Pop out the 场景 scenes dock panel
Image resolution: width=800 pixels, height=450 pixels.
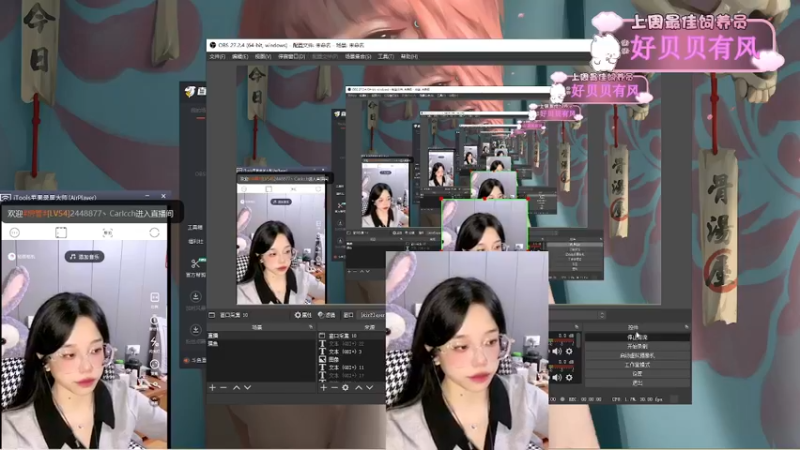[311, 327]
